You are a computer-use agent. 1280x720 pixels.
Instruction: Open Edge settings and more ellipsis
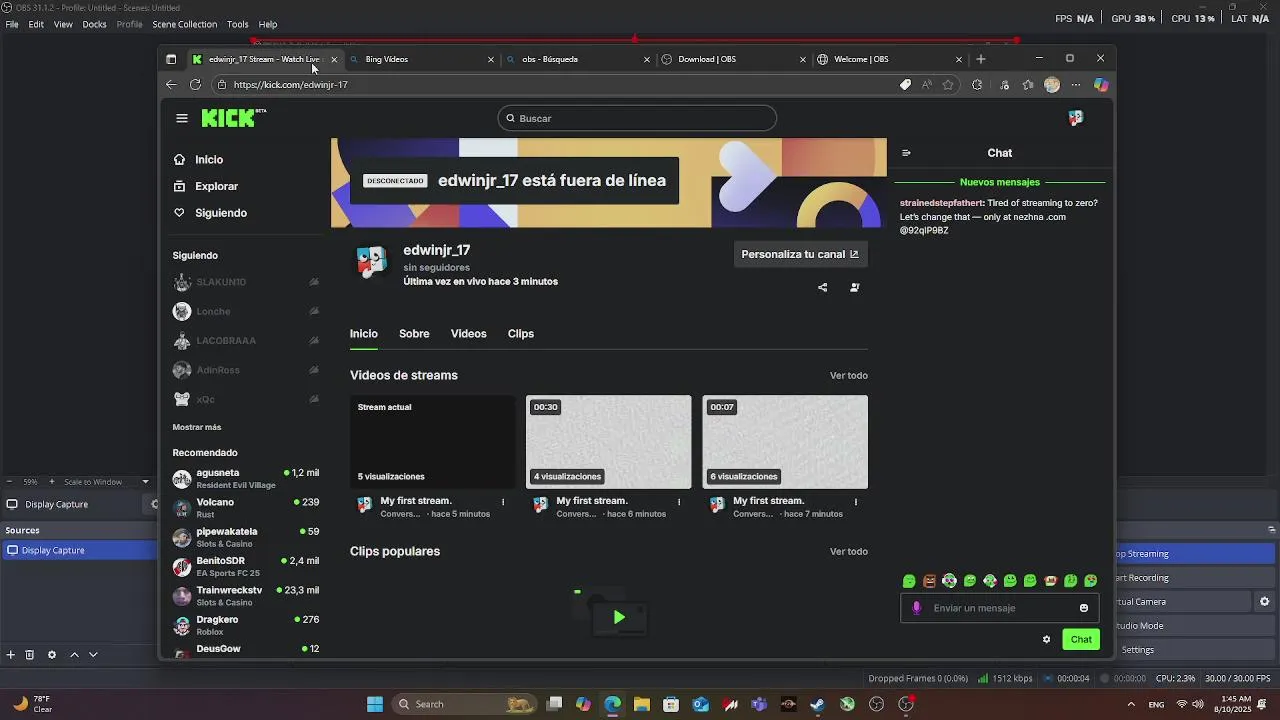click(1076, 85)
